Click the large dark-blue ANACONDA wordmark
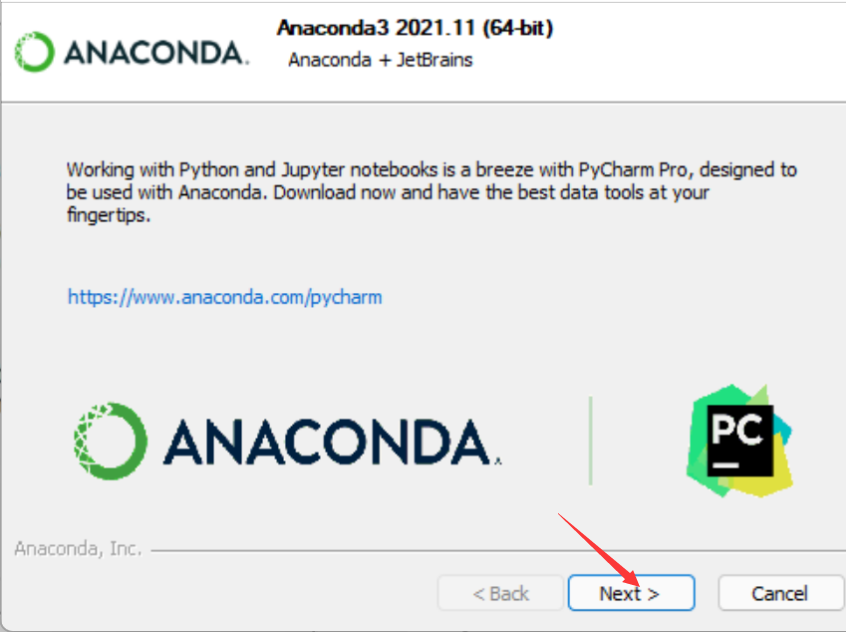 pos(332,443)
